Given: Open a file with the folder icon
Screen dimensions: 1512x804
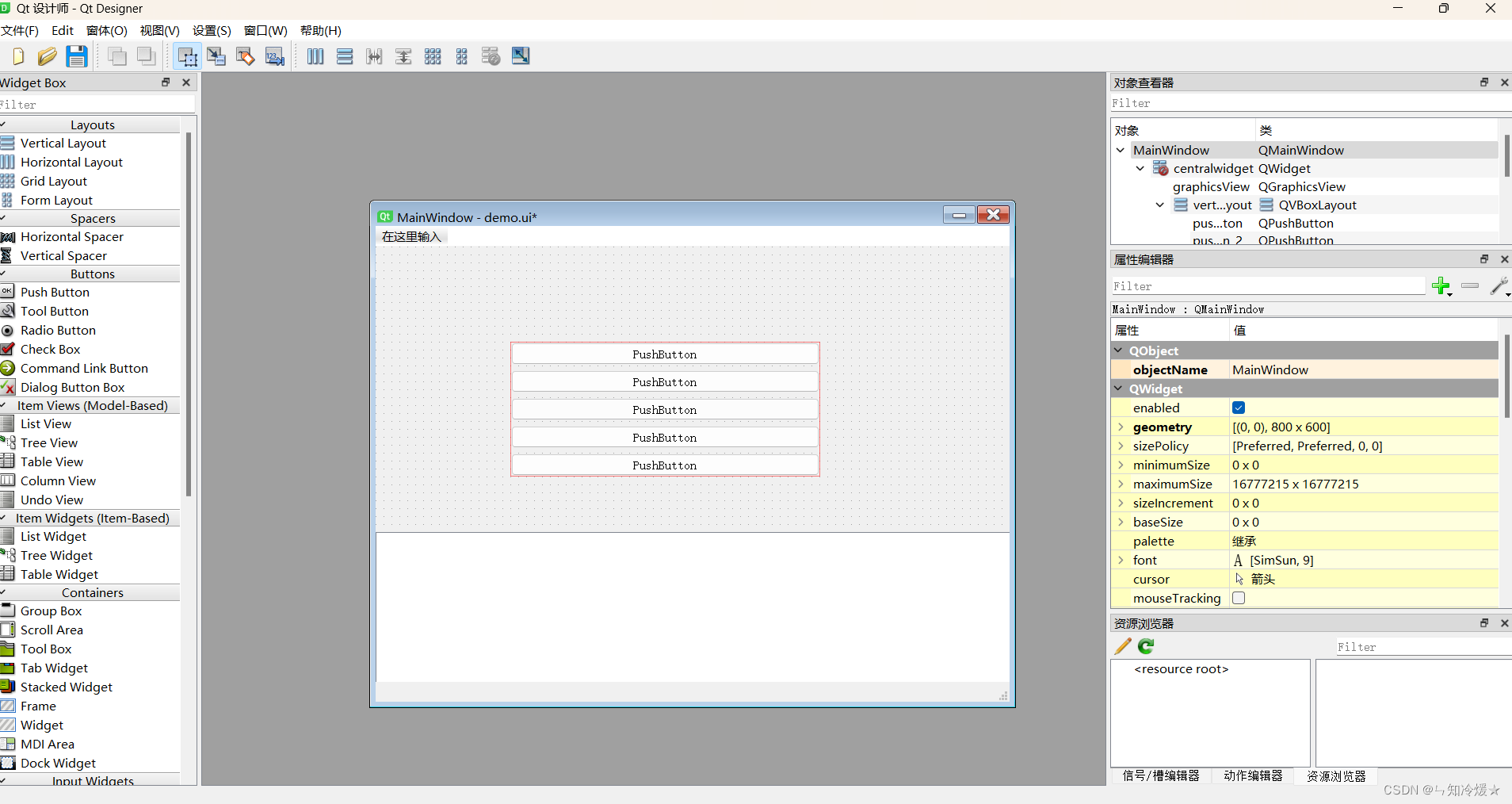Looking at the screenshot, I should coord(47,56).
